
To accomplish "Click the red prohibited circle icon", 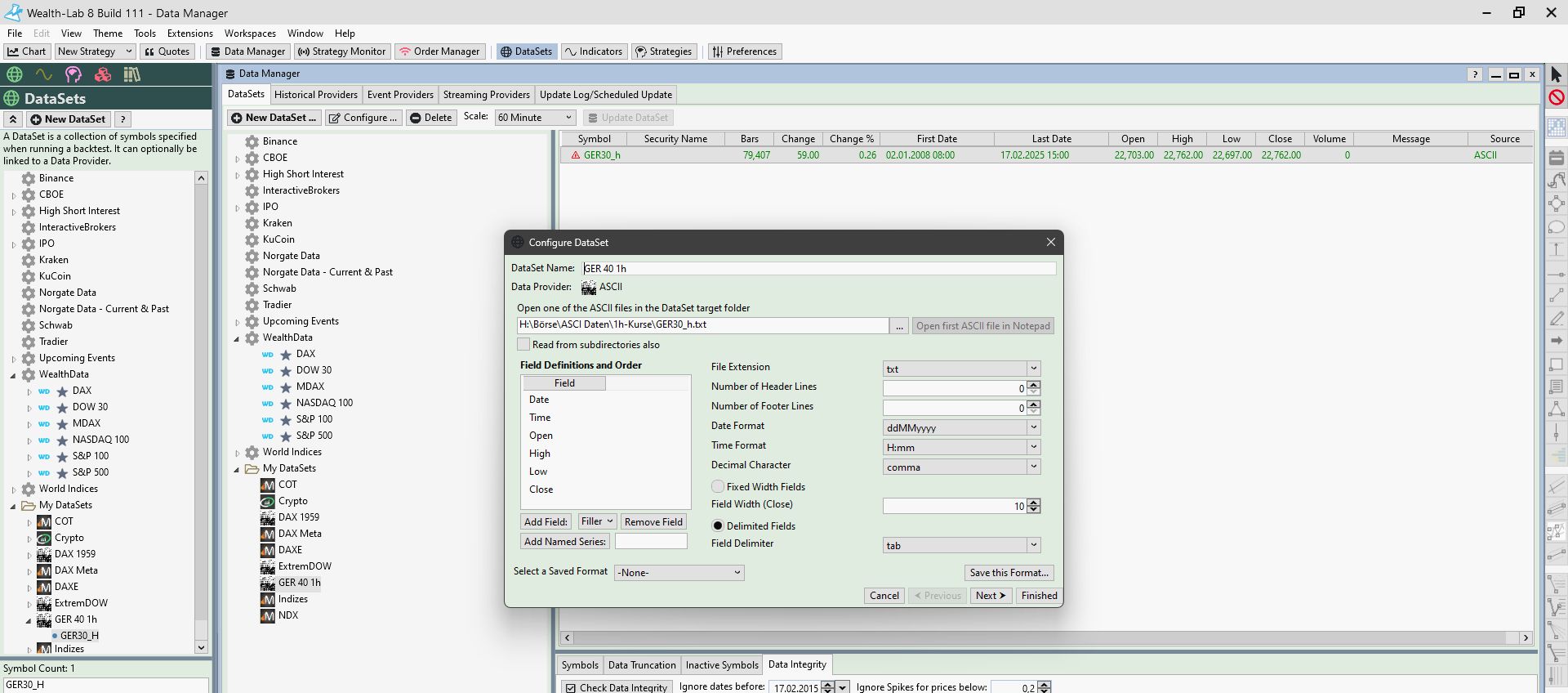I will point(1556,98).
